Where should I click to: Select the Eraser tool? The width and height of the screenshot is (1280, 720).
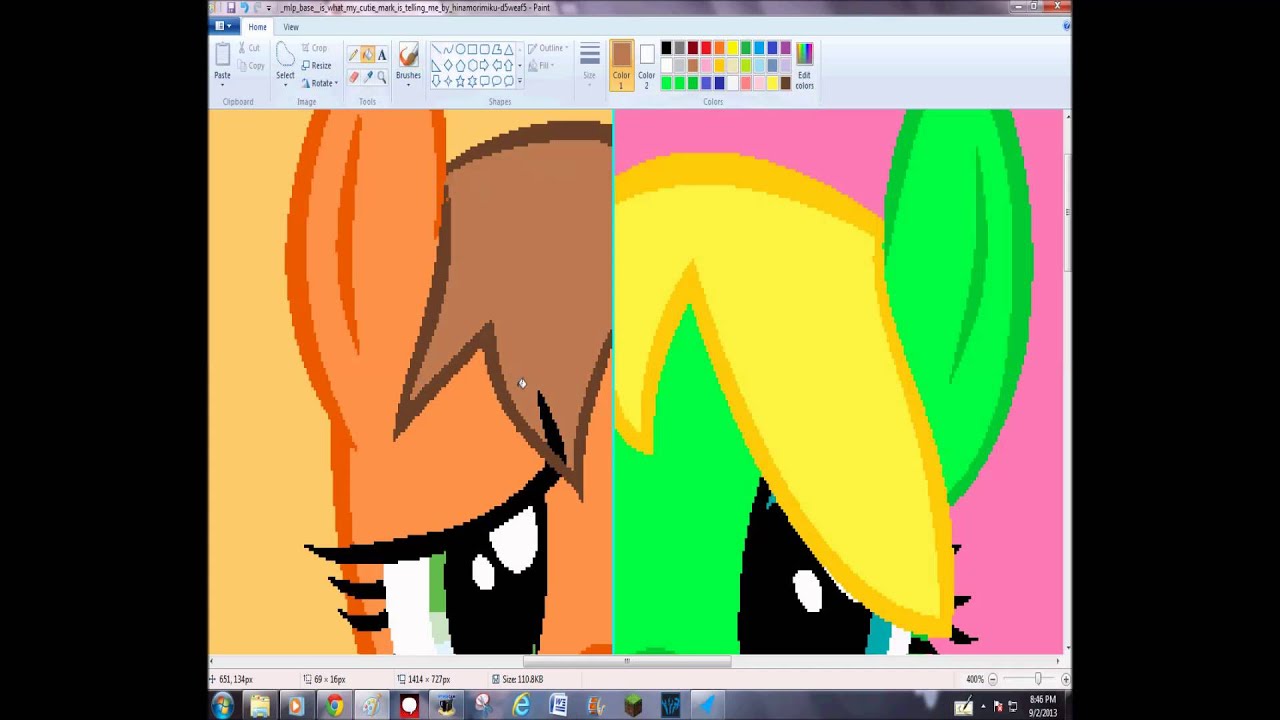pos(354,77)
